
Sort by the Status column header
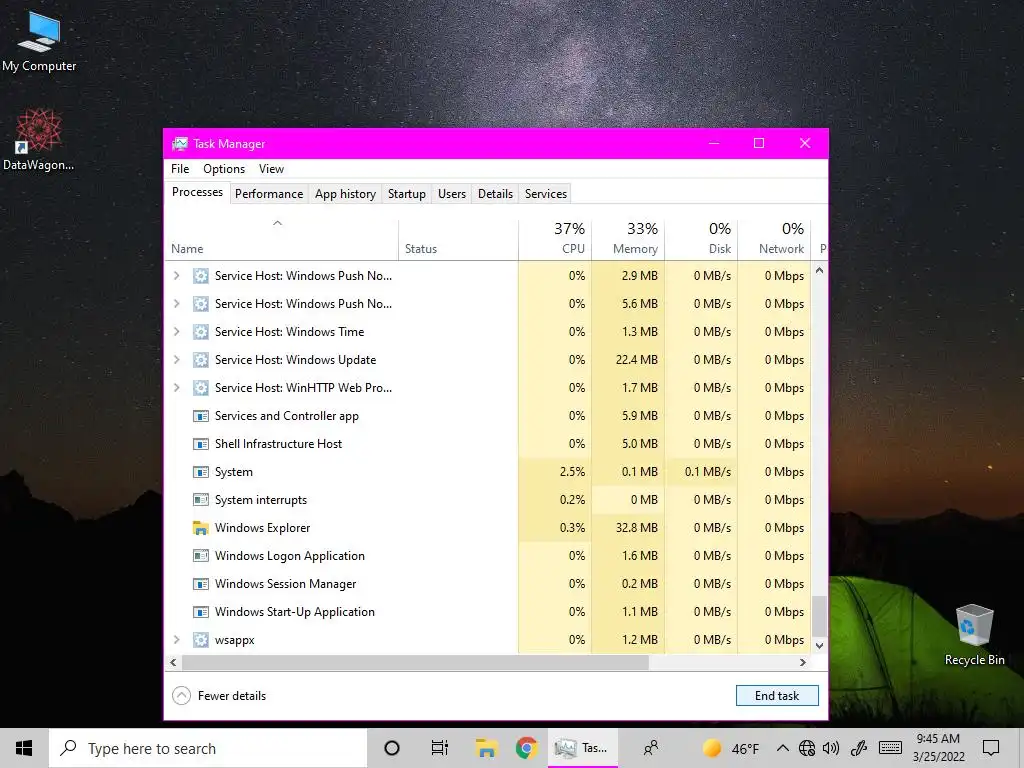click(458, 240)
